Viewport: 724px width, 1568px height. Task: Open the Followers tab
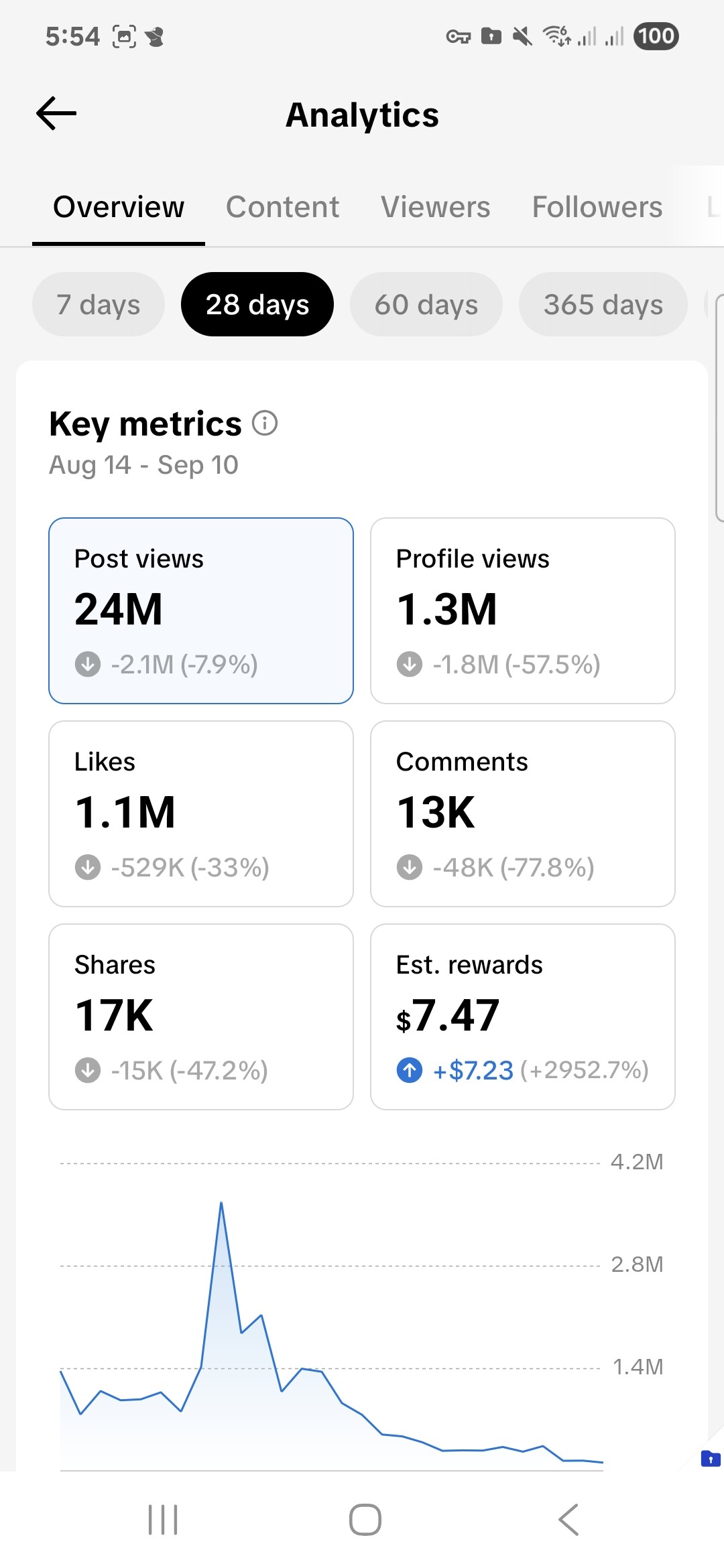(x=597, y=207)
